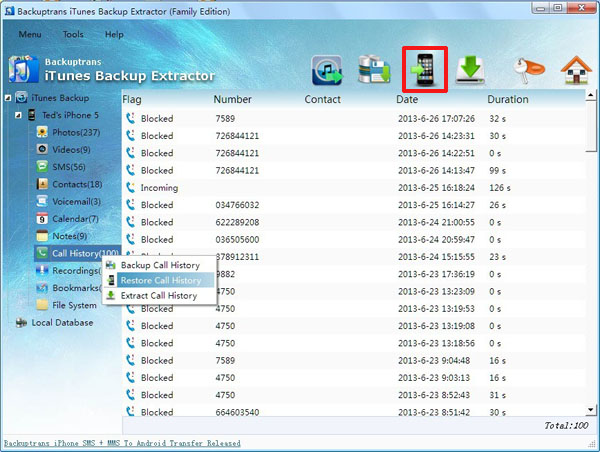Sort by Duration column header
The image size is (600, 452).
(x=508, y=100)
